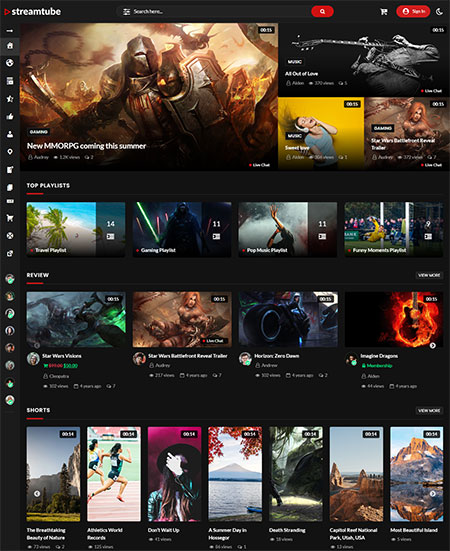The image size is (450, 551).
Task: Open the stacked pages icon in sidebar
Action: click(x=10, y=187)
